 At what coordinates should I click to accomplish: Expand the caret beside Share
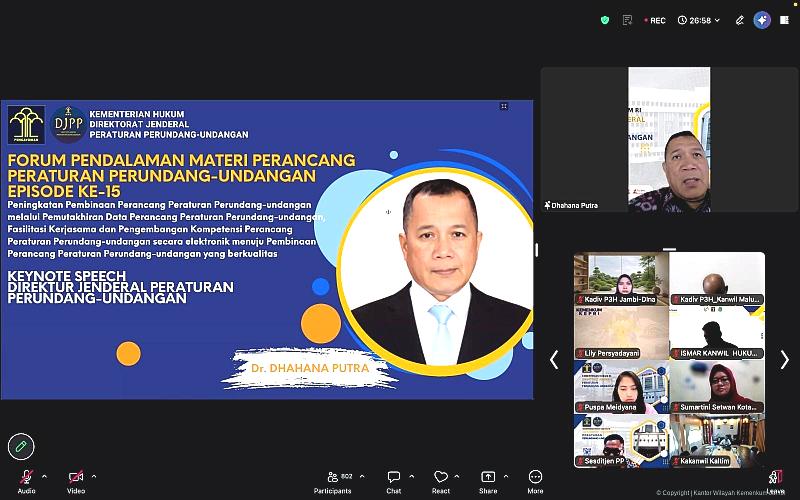[506, 477]
